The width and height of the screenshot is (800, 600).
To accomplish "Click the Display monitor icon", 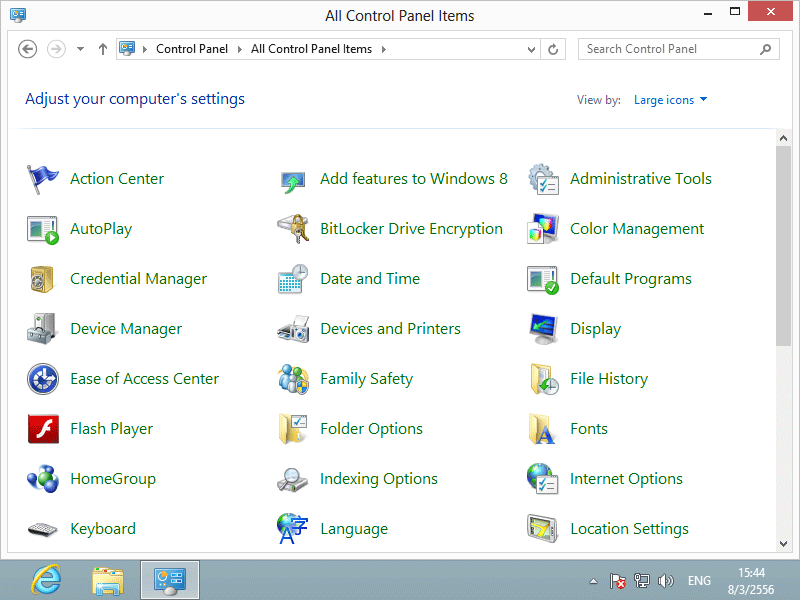I will tap(543, 329).
